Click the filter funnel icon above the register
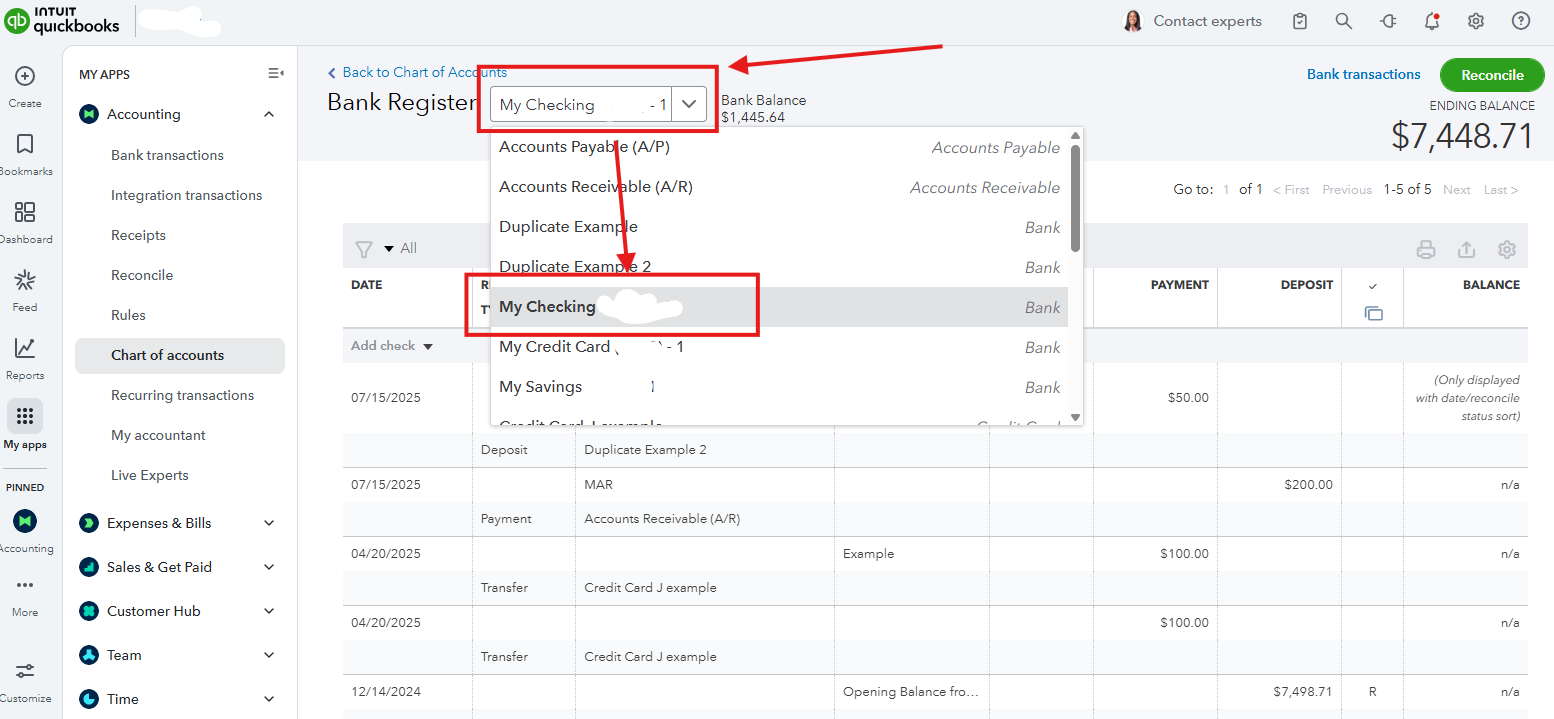1554x719 pixels. click(364, 249)
